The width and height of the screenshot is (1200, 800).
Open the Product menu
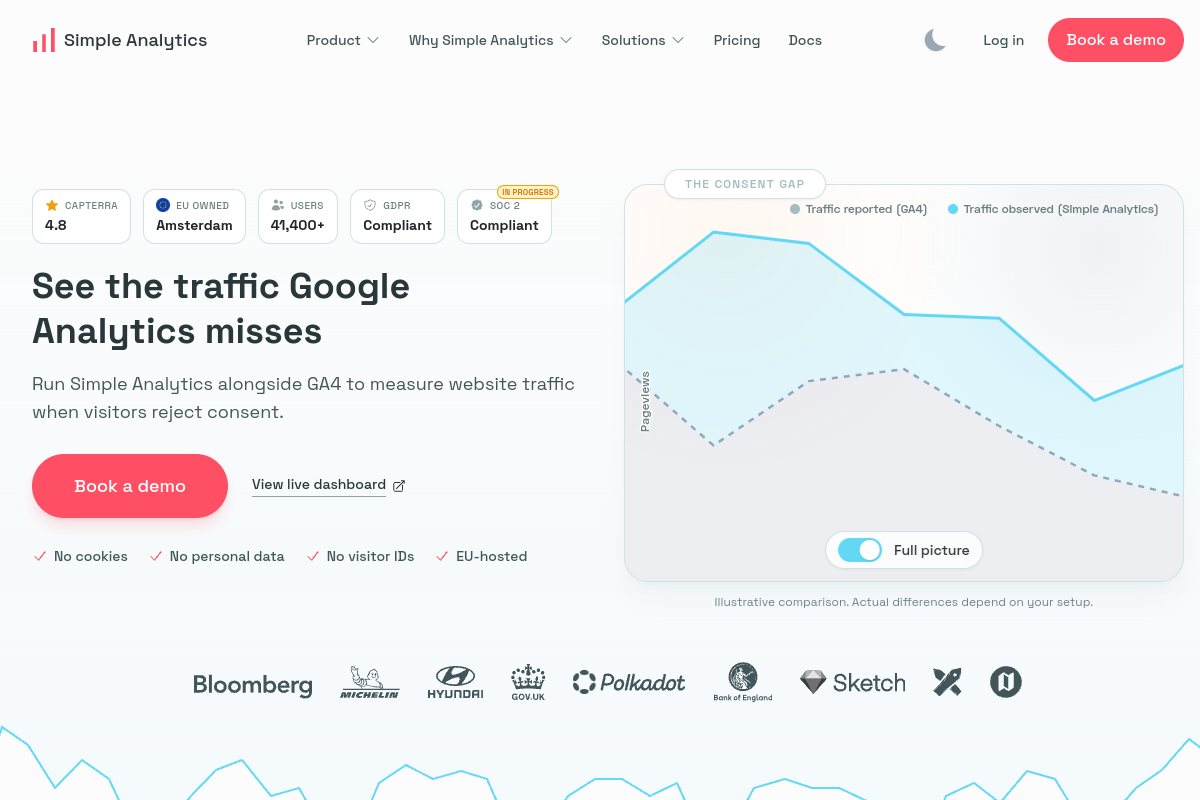click(x=343, y=40)
